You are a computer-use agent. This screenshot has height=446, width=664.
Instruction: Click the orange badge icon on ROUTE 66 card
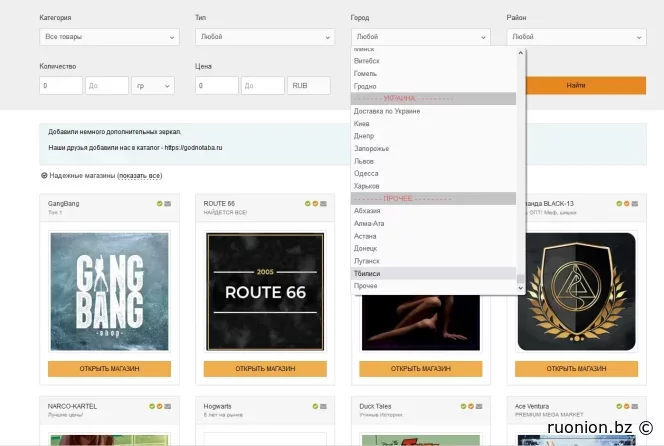(x=316, y=204)
